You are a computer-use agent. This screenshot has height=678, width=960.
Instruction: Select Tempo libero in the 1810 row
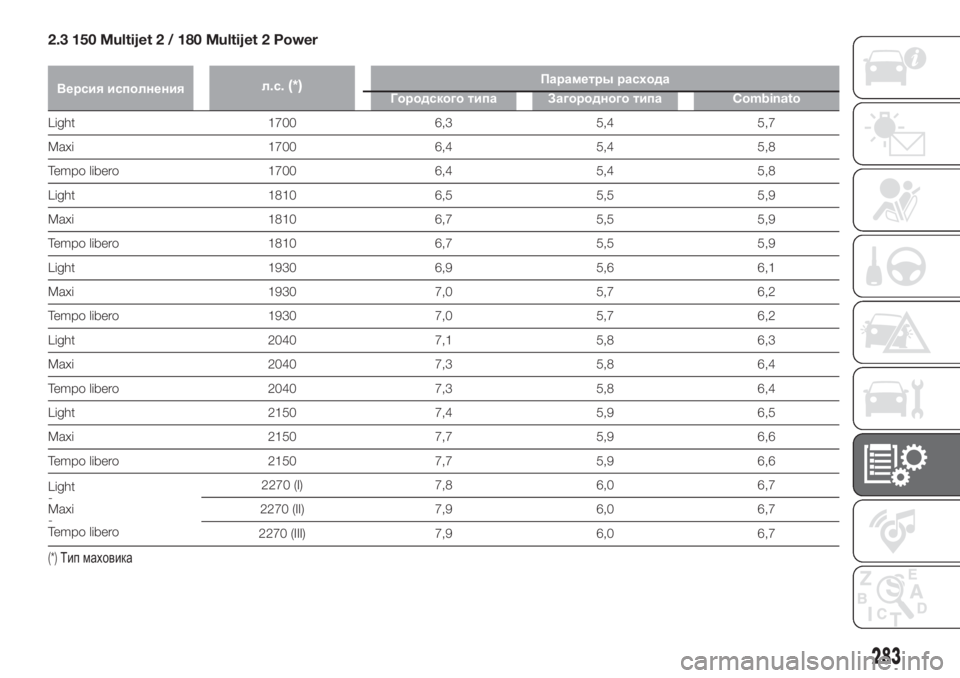point(83,243)
